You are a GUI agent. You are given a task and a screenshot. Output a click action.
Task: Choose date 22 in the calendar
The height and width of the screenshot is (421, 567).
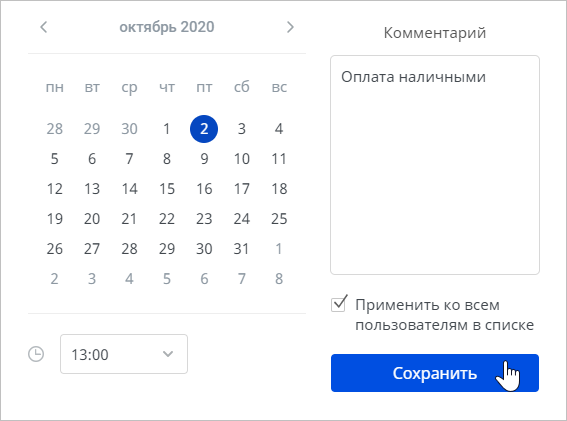(x=167, y=219)
